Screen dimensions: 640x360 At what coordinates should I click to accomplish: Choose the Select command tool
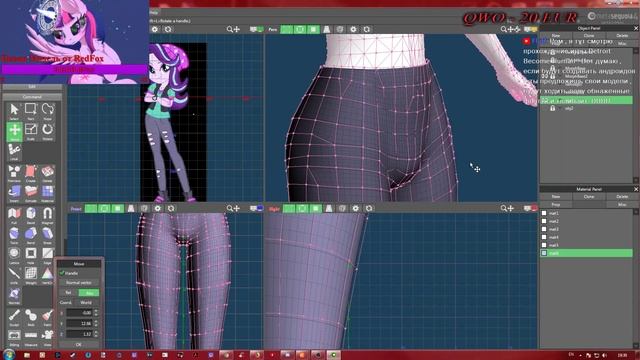14,111
